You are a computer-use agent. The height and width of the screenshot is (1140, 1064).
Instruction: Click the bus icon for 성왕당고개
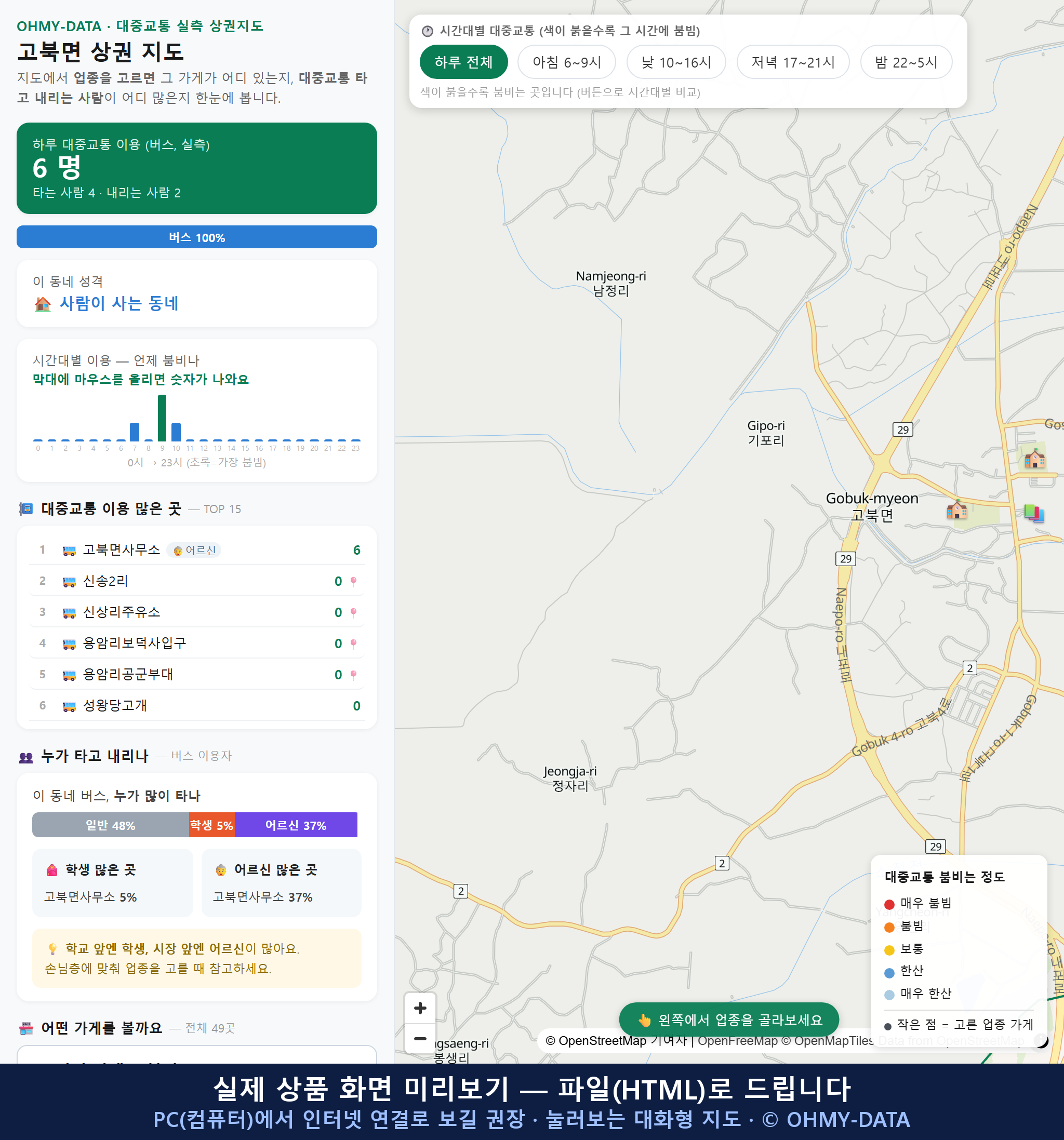(x=69, y=706)
